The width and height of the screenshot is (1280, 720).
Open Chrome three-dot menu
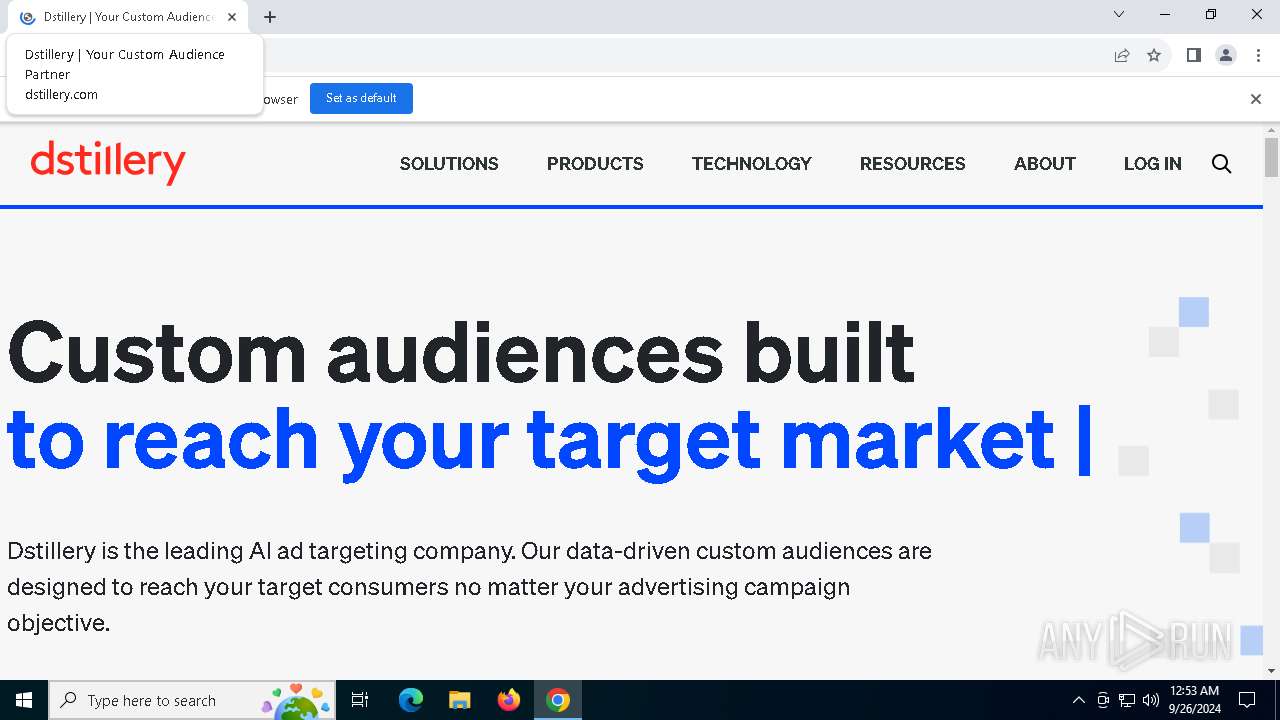(x=1258, y=55)
